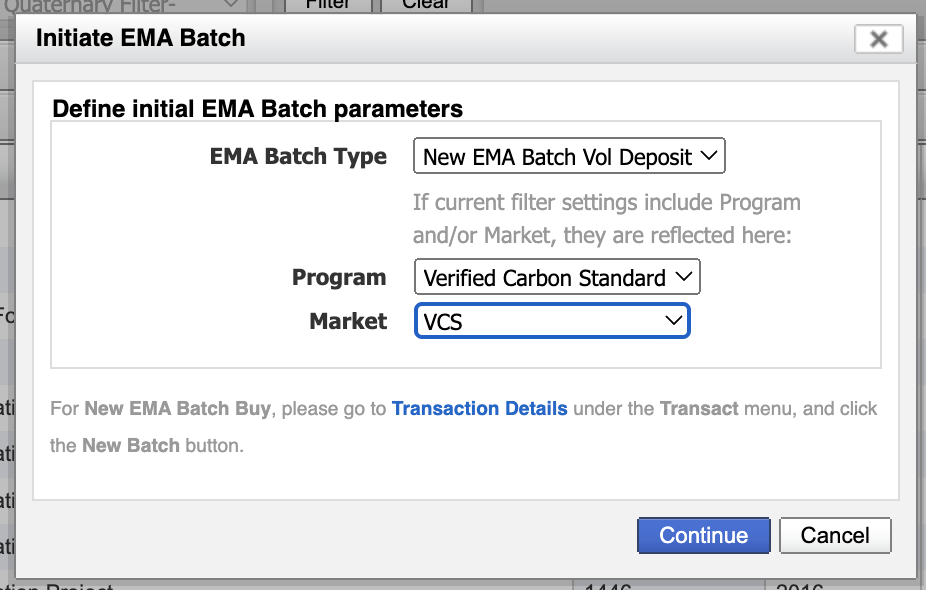Click the Continue button

click(x=703, y=535)
